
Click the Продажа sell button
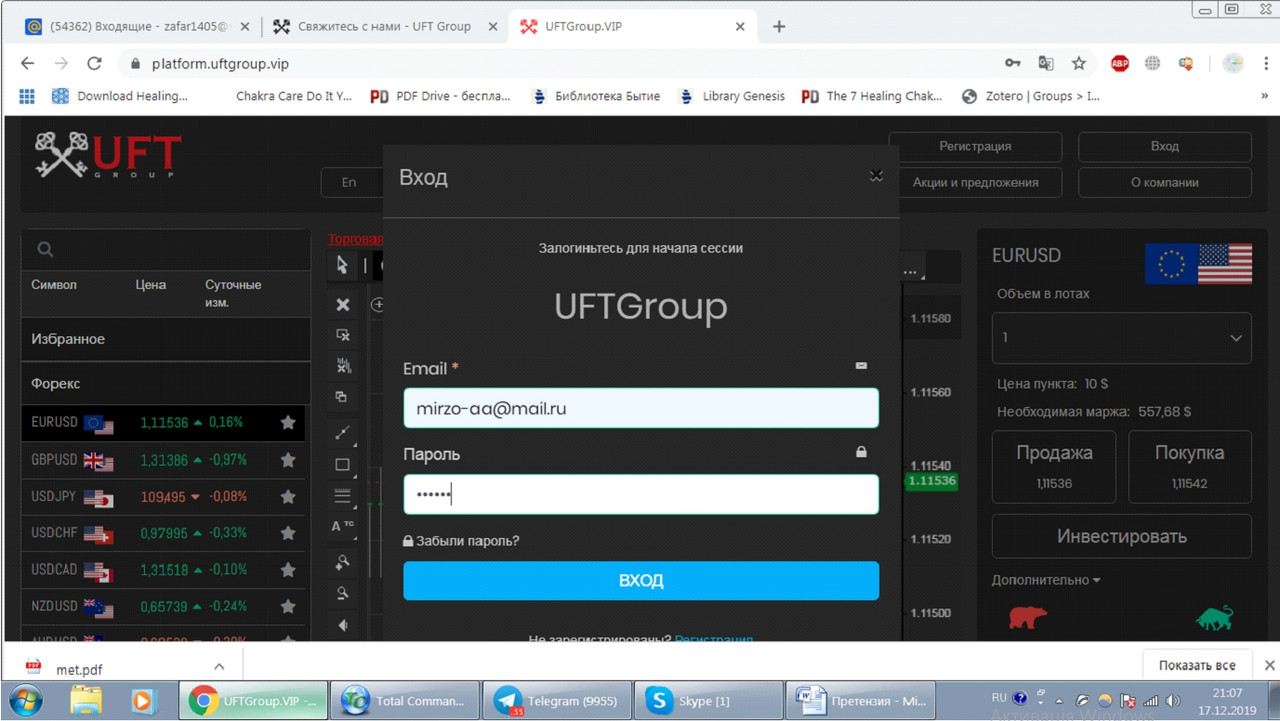[1054, 466]
